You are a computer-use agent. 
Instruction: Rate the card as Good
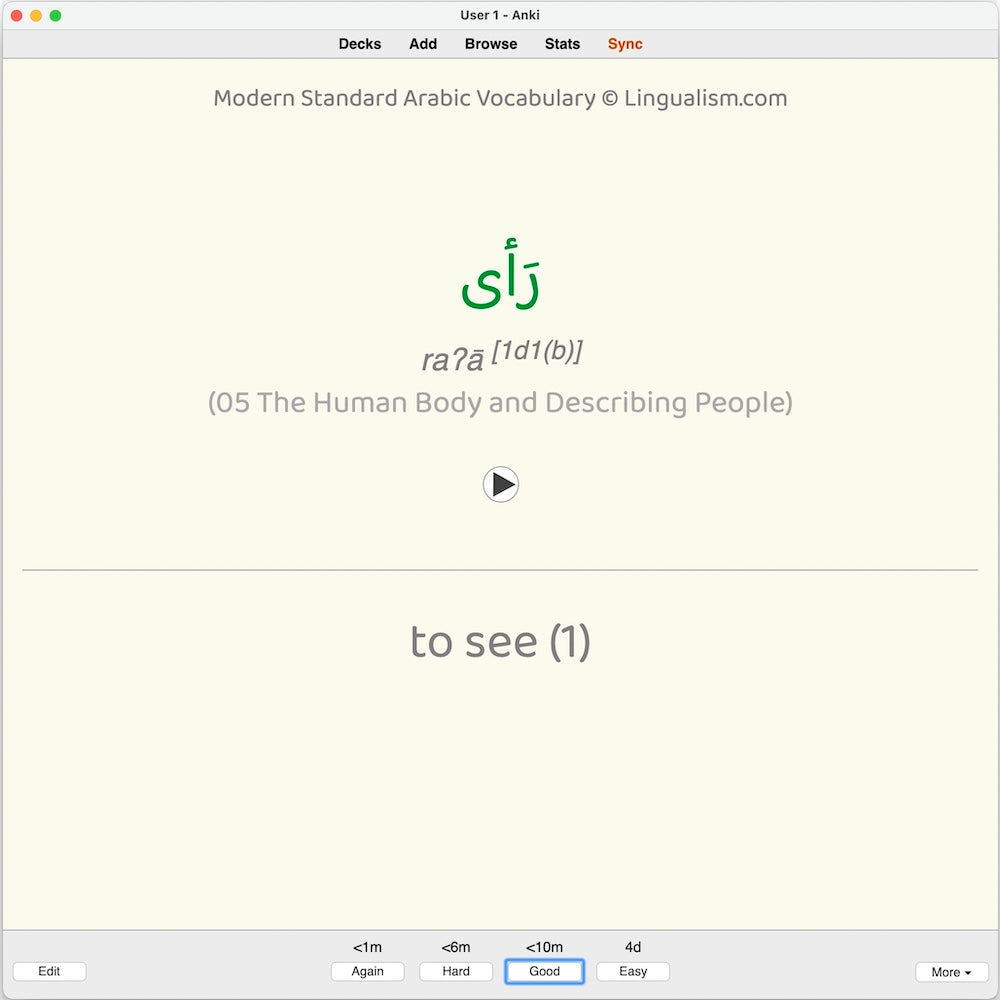[x=544, y=971]
